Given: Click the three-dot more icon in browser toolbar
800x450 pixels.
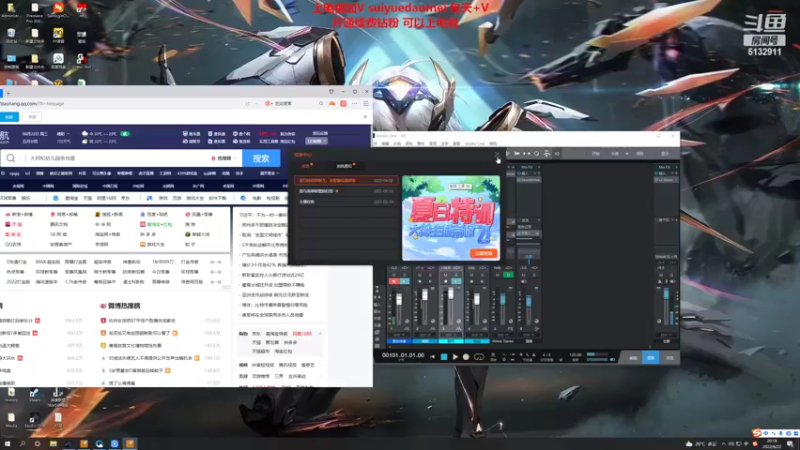Looking at the screenshot, I should [355, 104].
